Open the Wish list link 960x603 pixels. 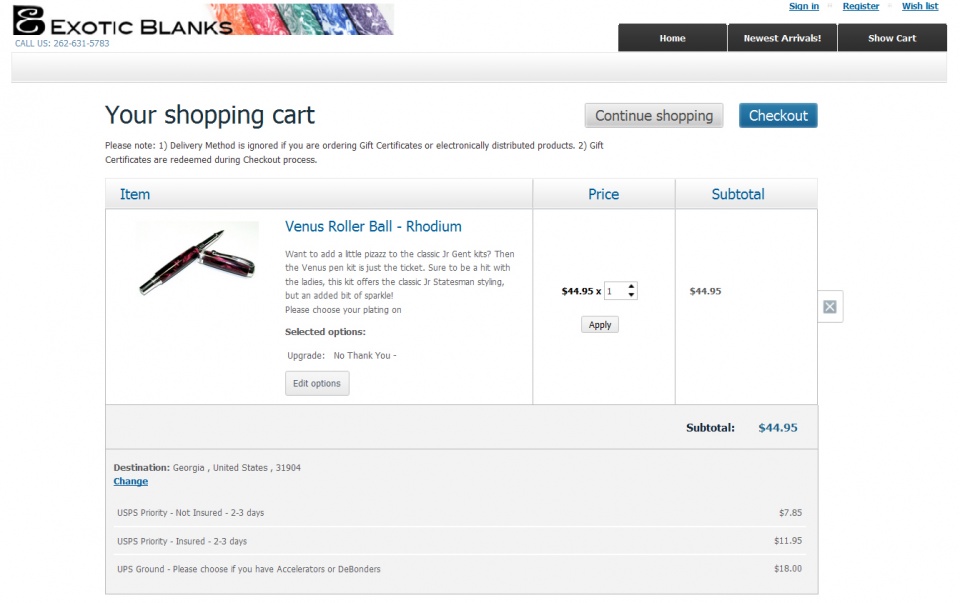point(920,6)
